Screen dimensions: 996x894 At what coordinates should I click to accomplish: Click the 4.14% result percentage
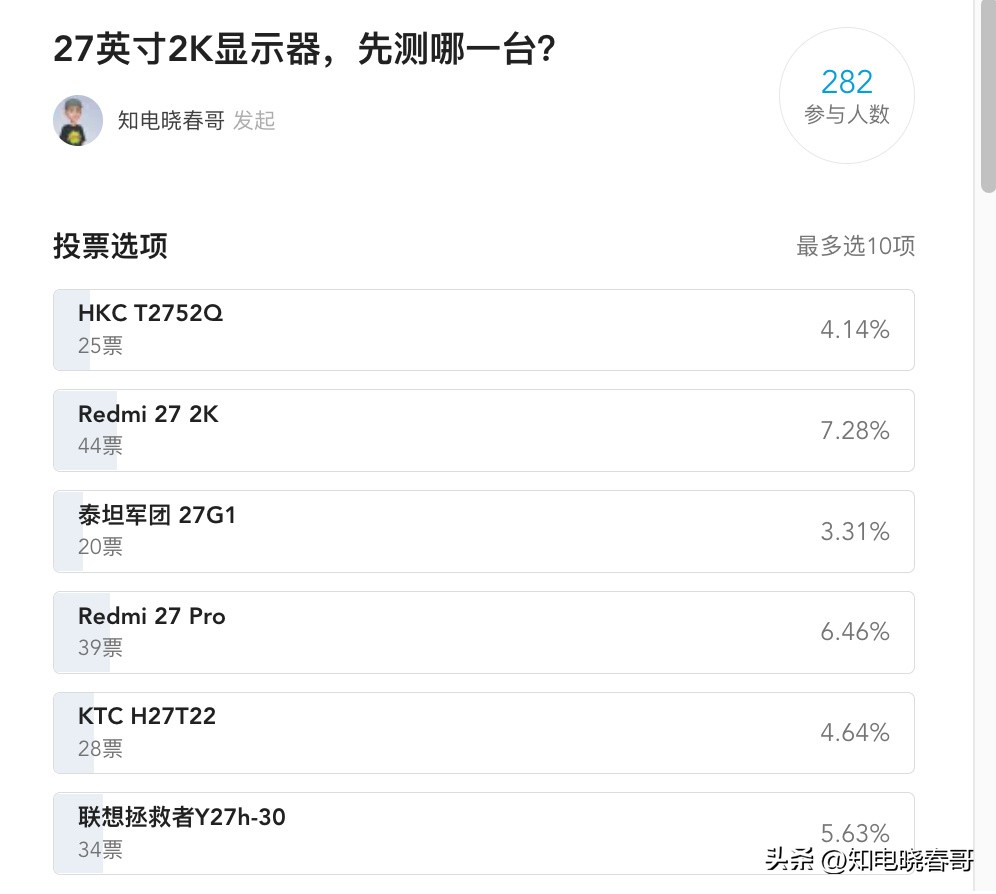(855, 330)
